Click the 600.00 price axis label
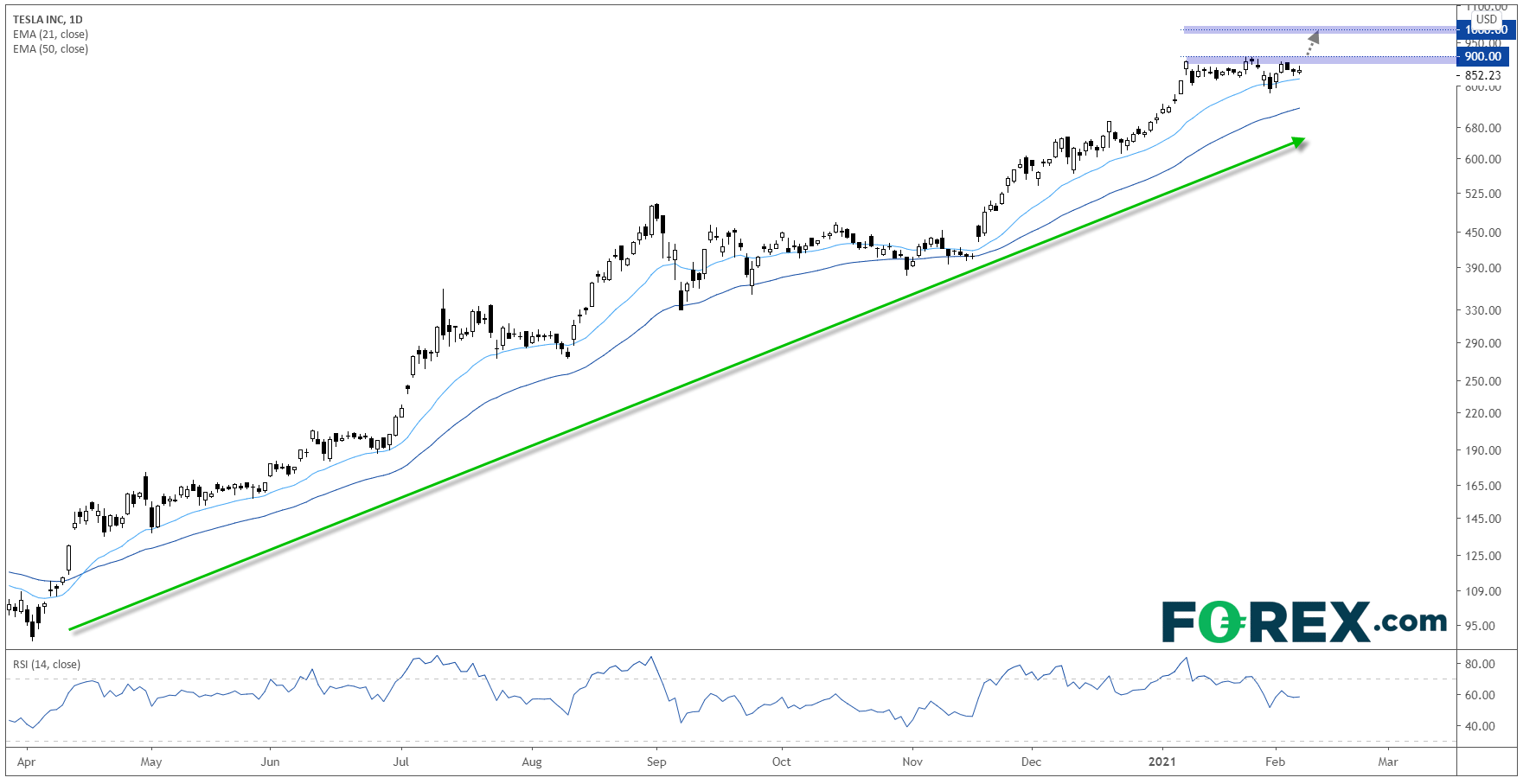The image size is (1523, 784). tap(1483, 159)
